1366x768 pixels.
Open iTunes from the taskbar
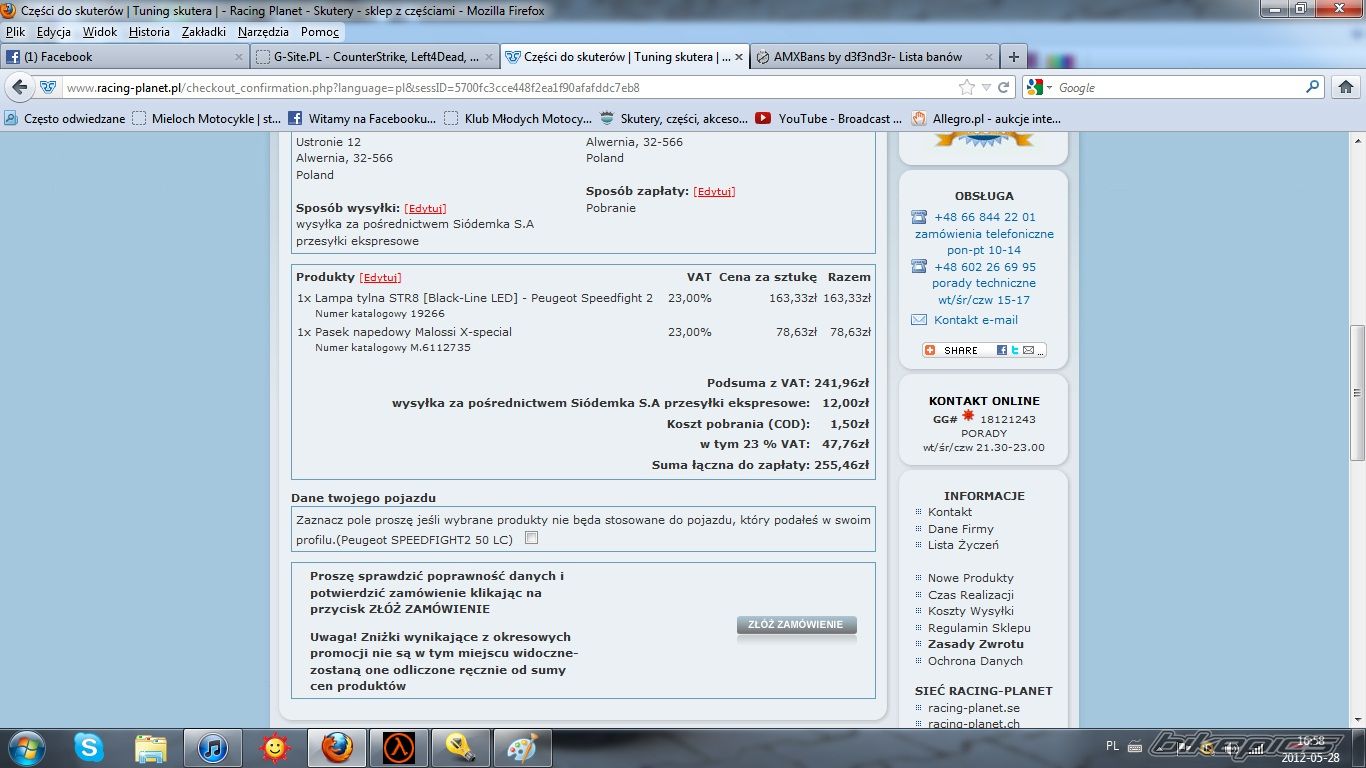coord(213,748)
